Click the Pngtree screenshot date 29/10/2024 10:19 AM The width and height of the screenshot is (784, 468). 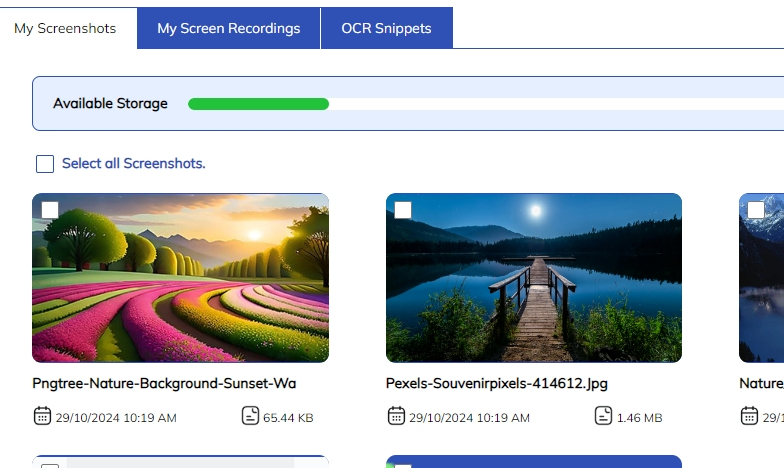[116, 418]
